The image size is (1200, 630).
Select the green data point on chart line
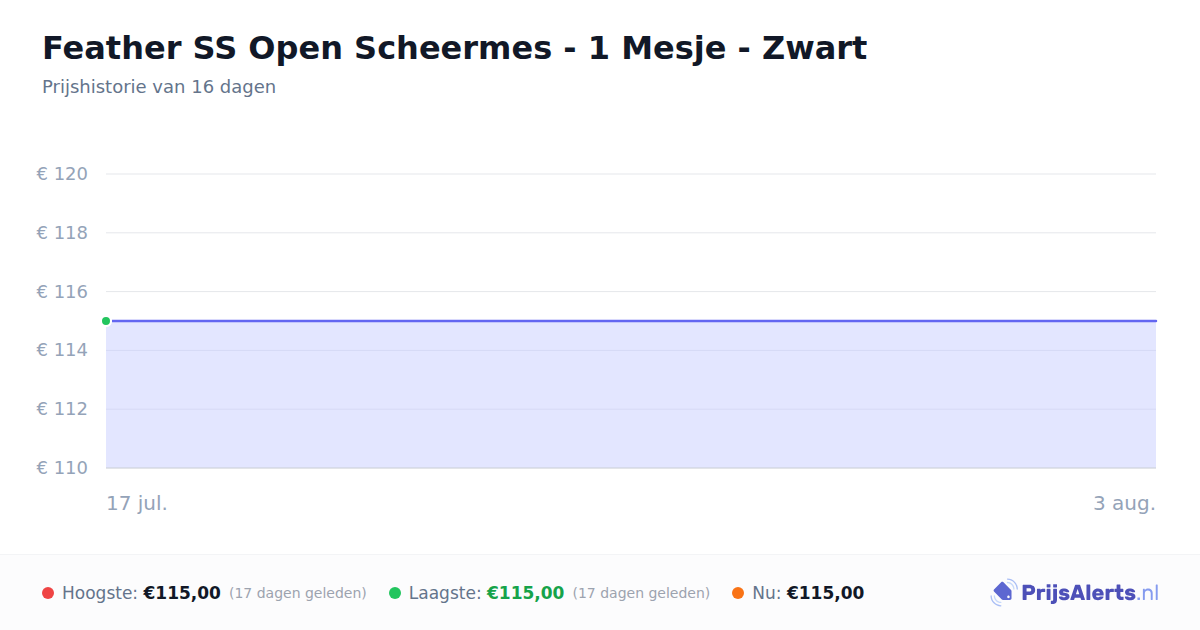[106, 321]
